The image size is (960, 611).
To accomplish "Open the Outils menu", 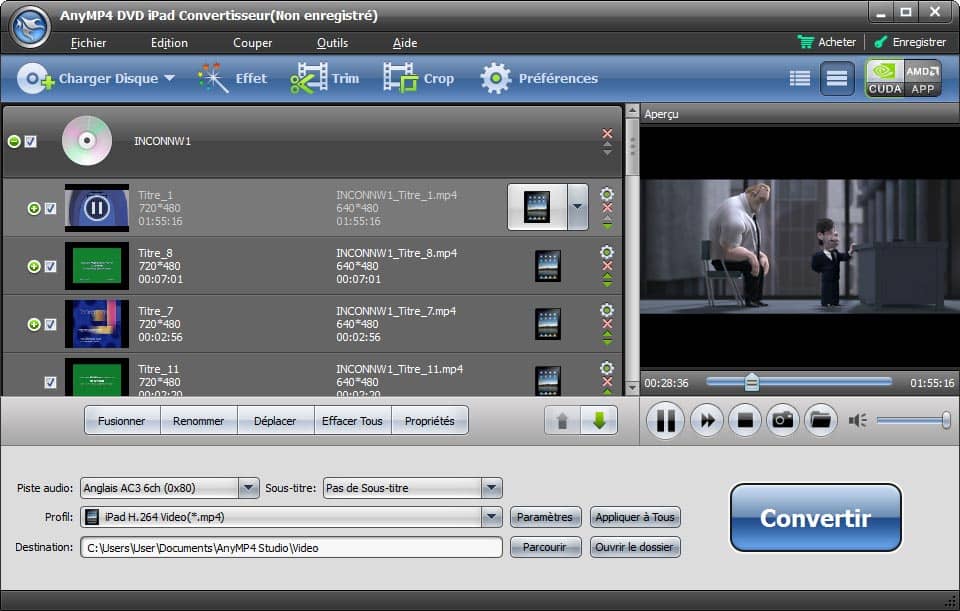I will [332, 43].
